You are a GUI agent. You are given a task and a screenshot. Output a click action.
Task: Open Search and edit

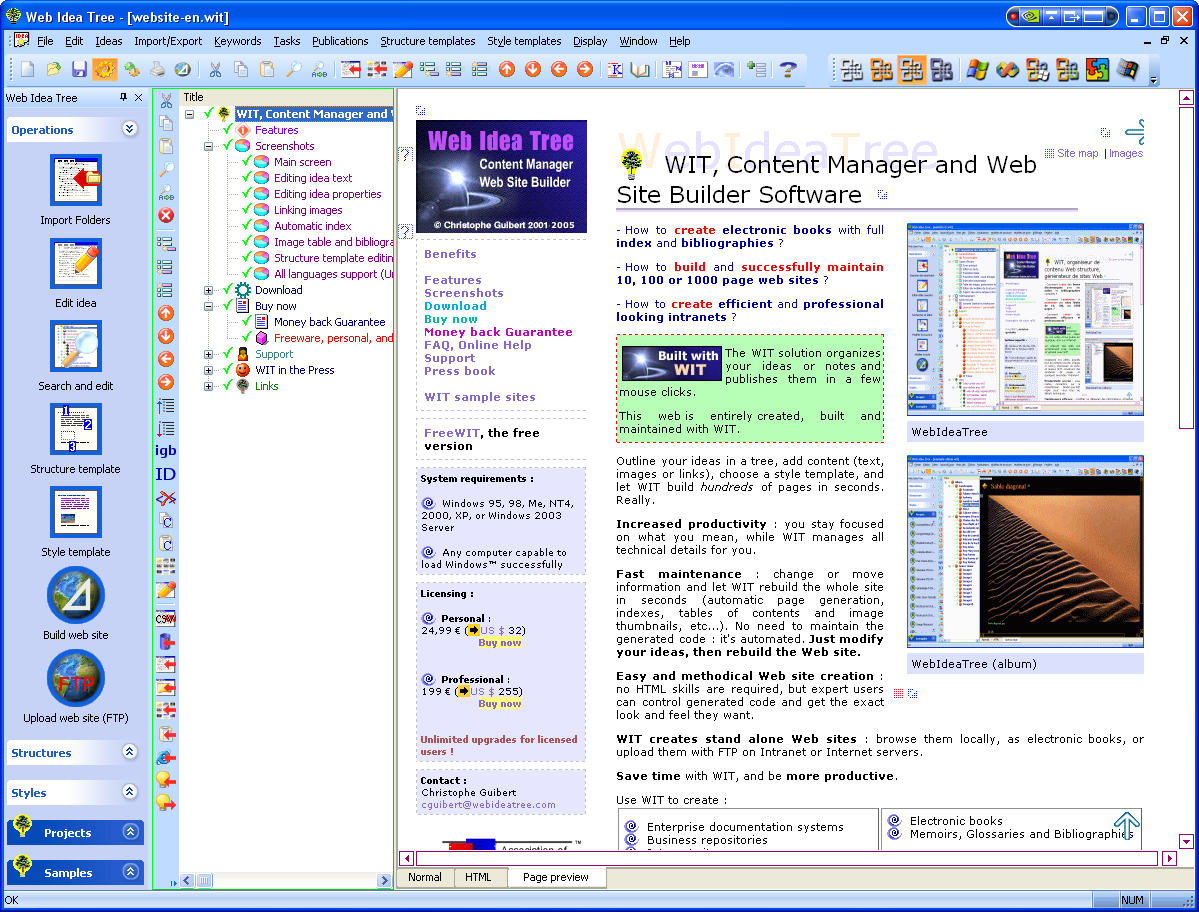tap(74, 349)
